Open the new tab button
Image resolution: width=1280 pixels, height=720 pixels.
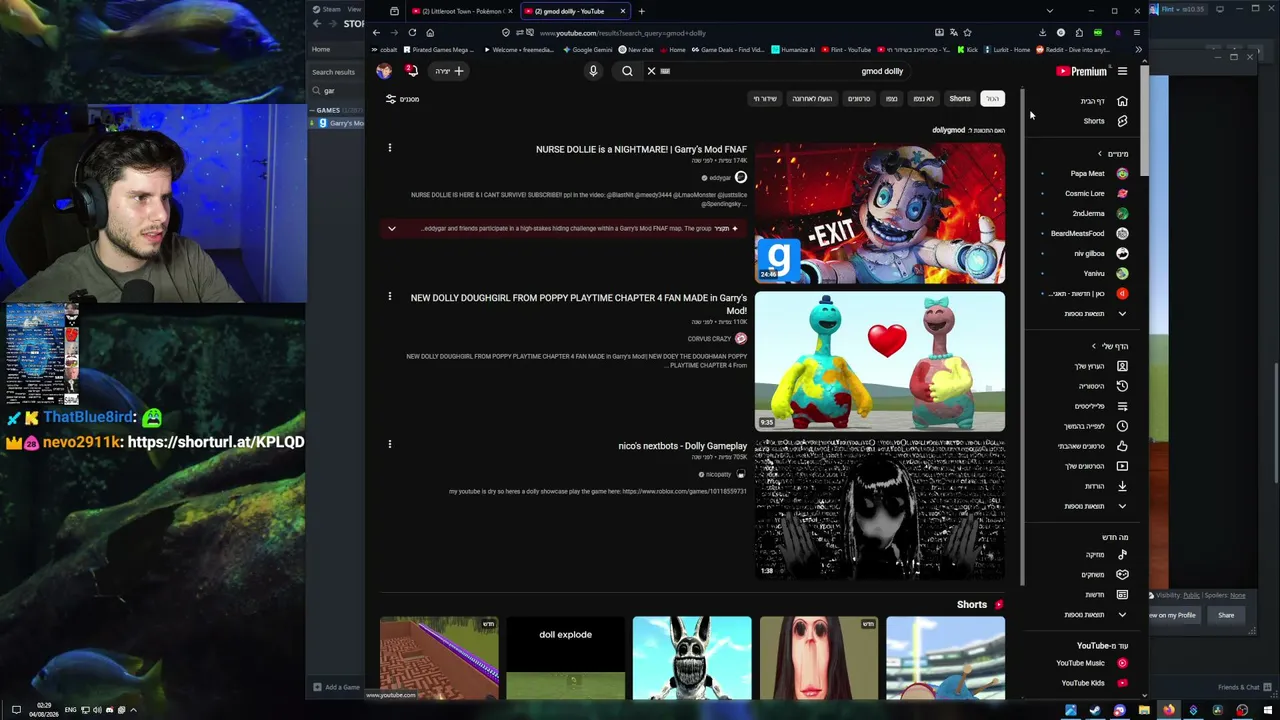point(641,11)
